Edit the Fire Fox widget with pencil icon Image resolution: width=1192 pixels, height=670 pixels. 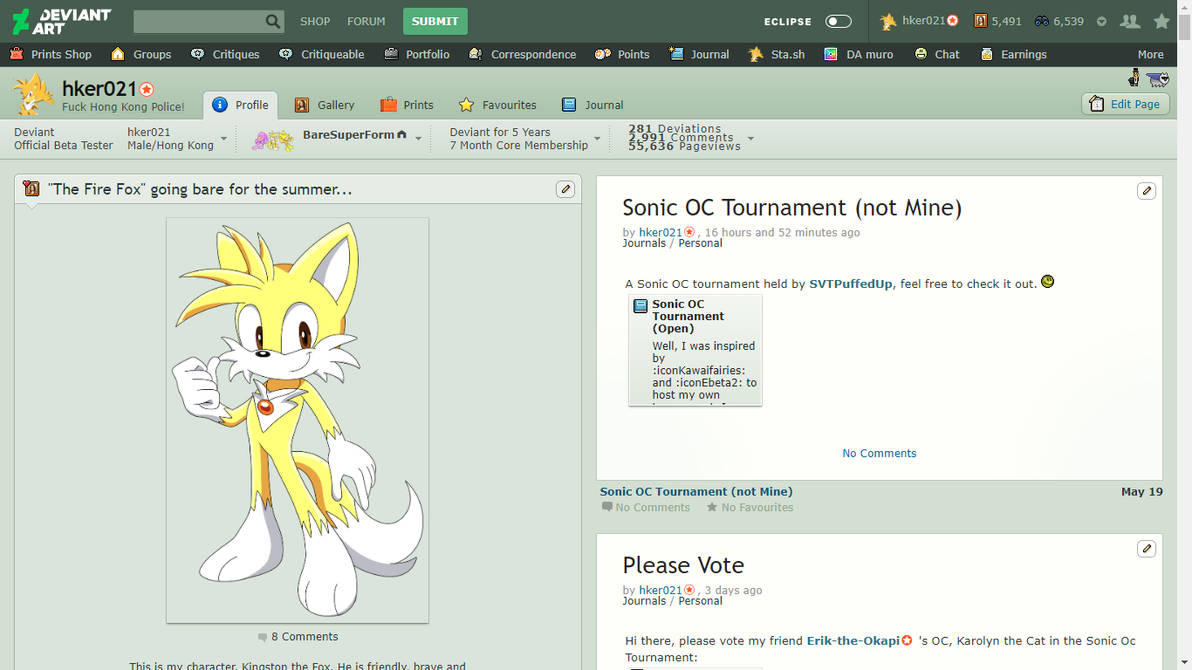click(565, 189)
